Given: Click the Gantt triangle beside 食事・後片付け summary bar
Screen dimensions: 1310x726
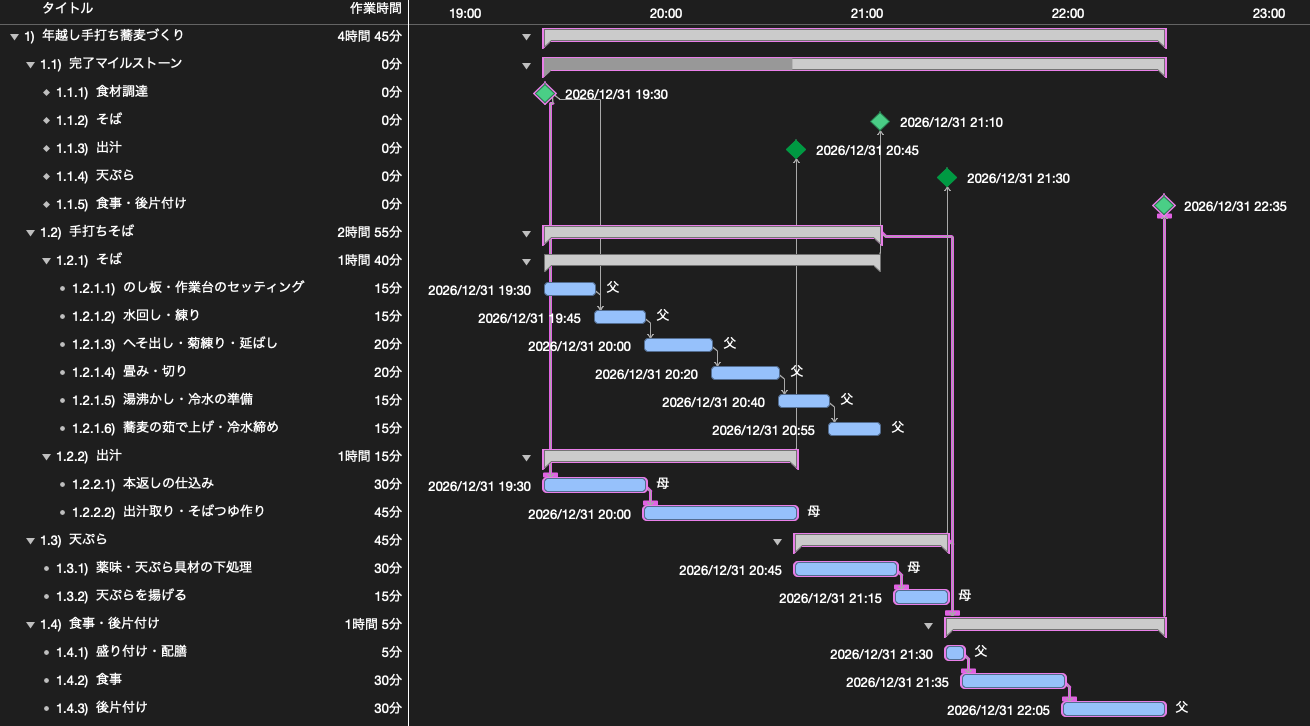Looking at the screenshot, I should tap(928, 626).
